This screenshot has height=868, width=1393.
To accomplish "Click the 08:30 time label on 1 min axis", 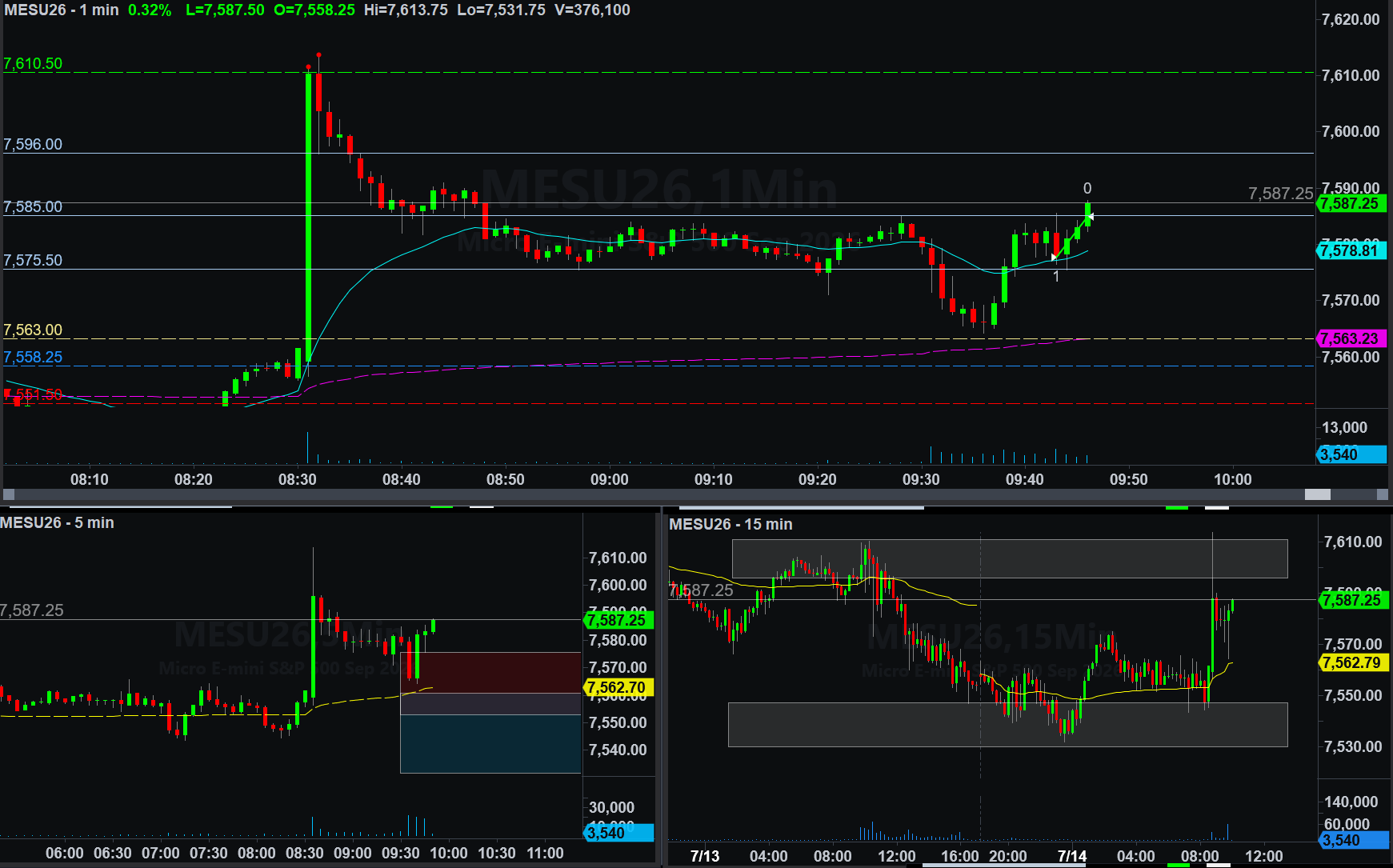I will (298, 480).
